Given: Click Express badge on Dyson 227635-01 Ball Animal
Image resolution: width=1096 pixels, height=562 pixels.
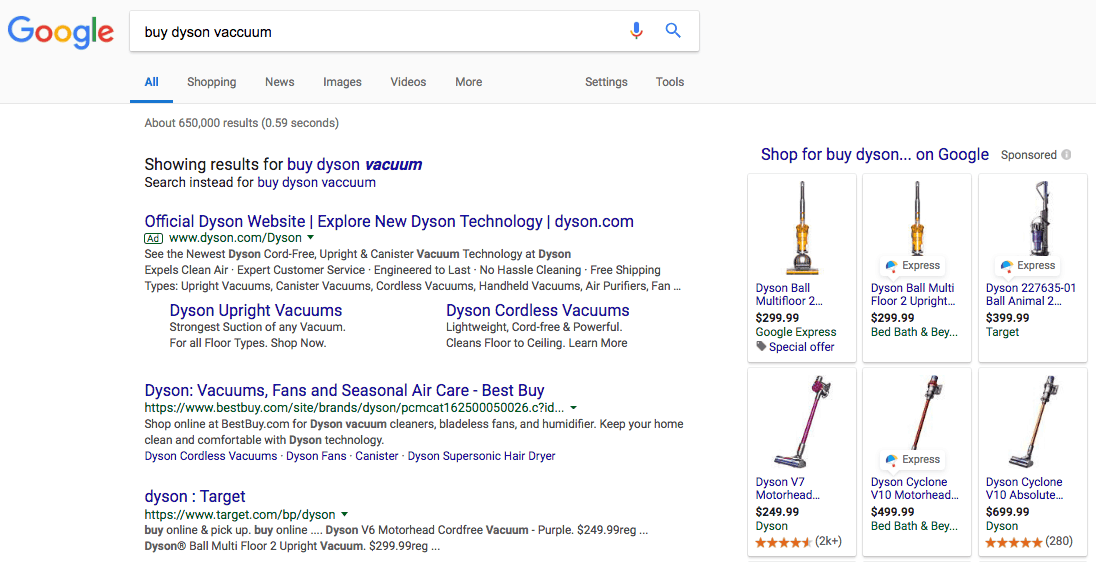Looking at the screenshot, I should point(1028,266).
